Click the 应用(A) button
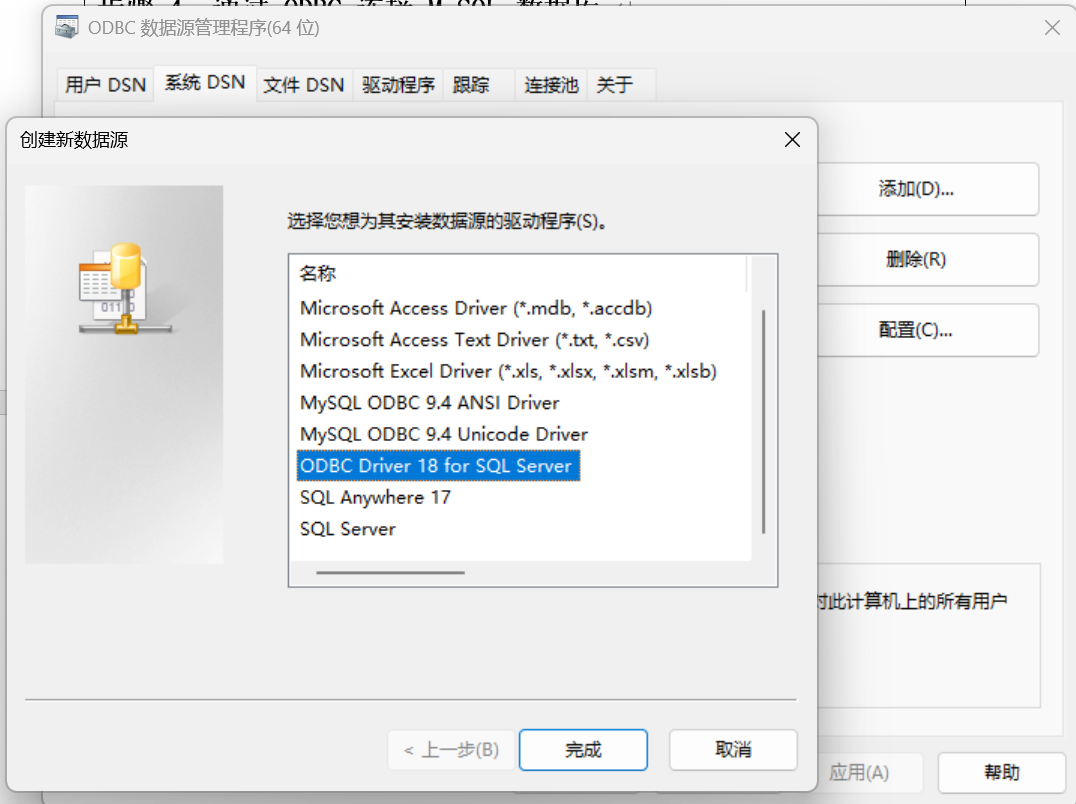This screenshot has height=804, width=1076. tap(869, 772)
